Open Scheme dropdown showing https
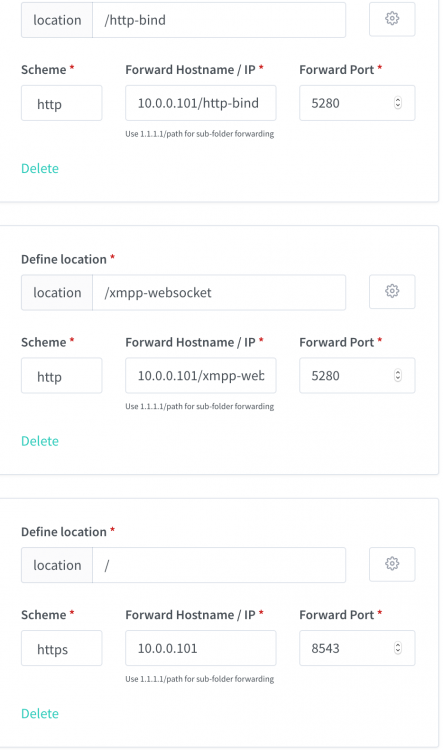This screenshot has width=443, height=750. click(61, 648)
